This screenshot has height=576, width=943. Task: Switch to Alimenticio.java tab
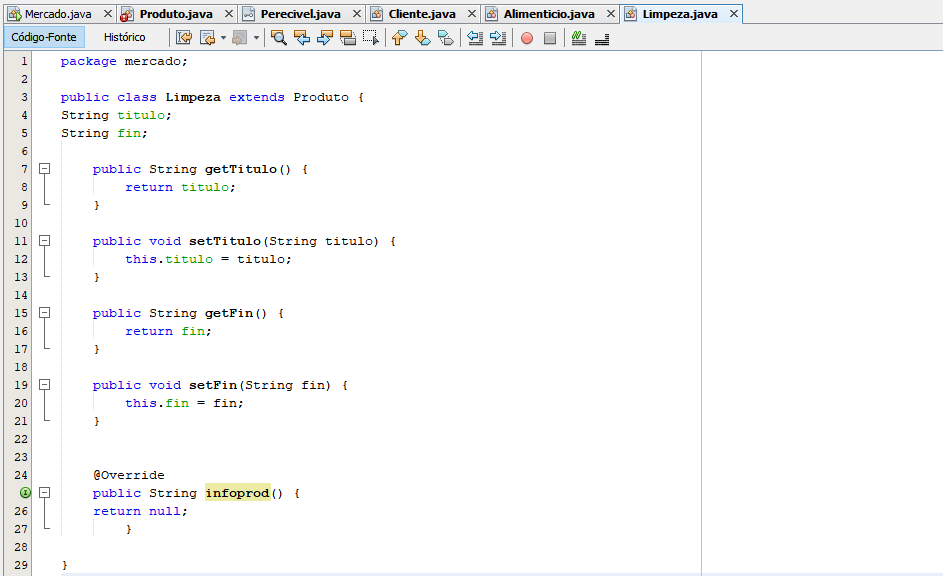click(x=549, y=14)
